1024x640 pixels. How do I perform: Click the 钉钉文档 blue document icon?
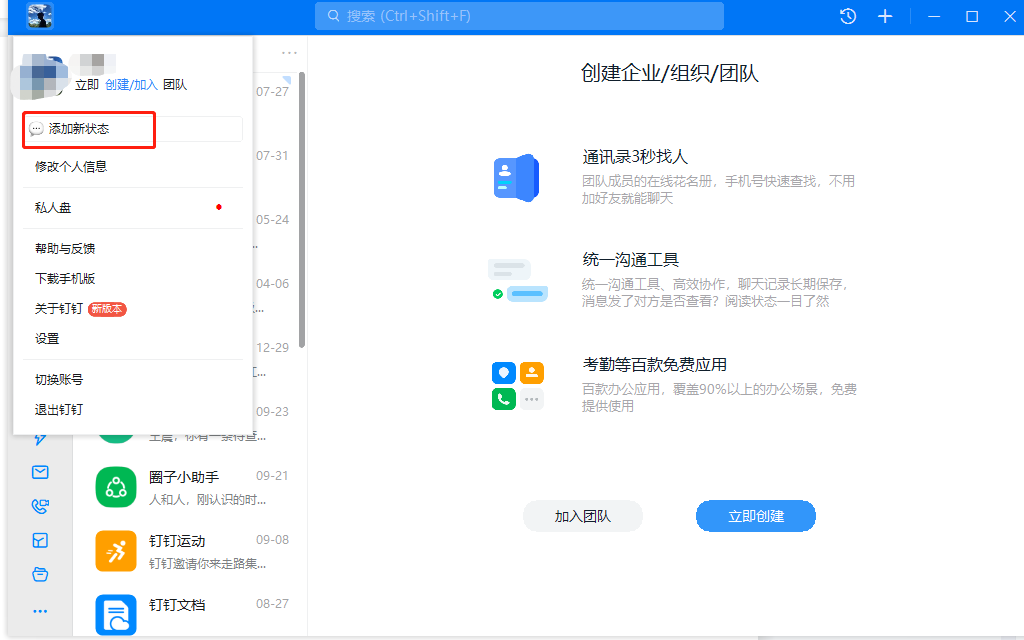[x=116, y=614]
